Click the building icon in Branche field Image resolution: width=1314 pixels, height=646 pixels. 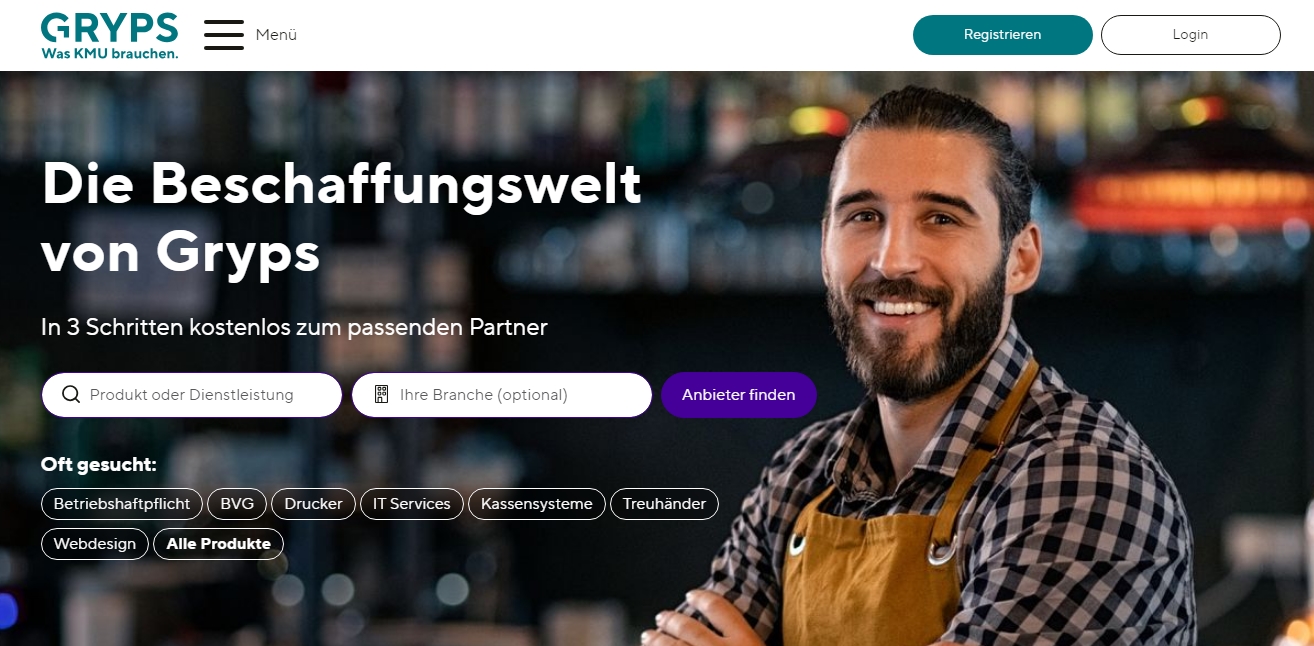(x=381, y=394)
